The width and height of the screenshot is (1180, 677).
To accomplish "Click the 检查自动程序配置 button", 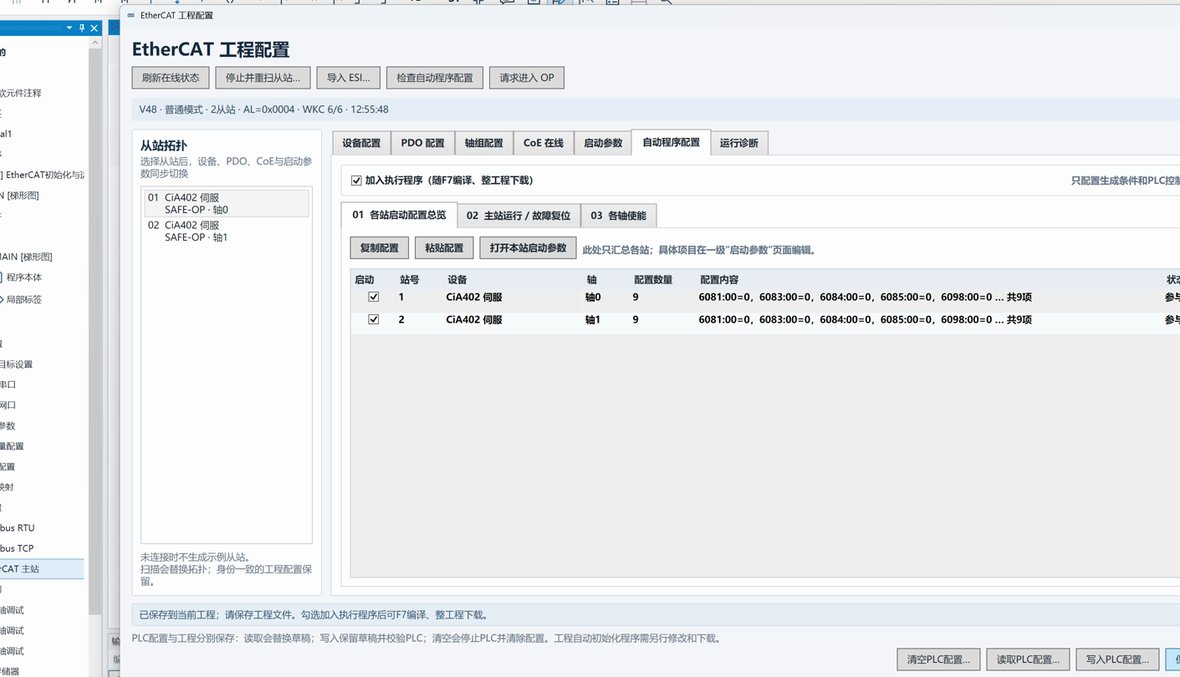I will click(435, 77).
